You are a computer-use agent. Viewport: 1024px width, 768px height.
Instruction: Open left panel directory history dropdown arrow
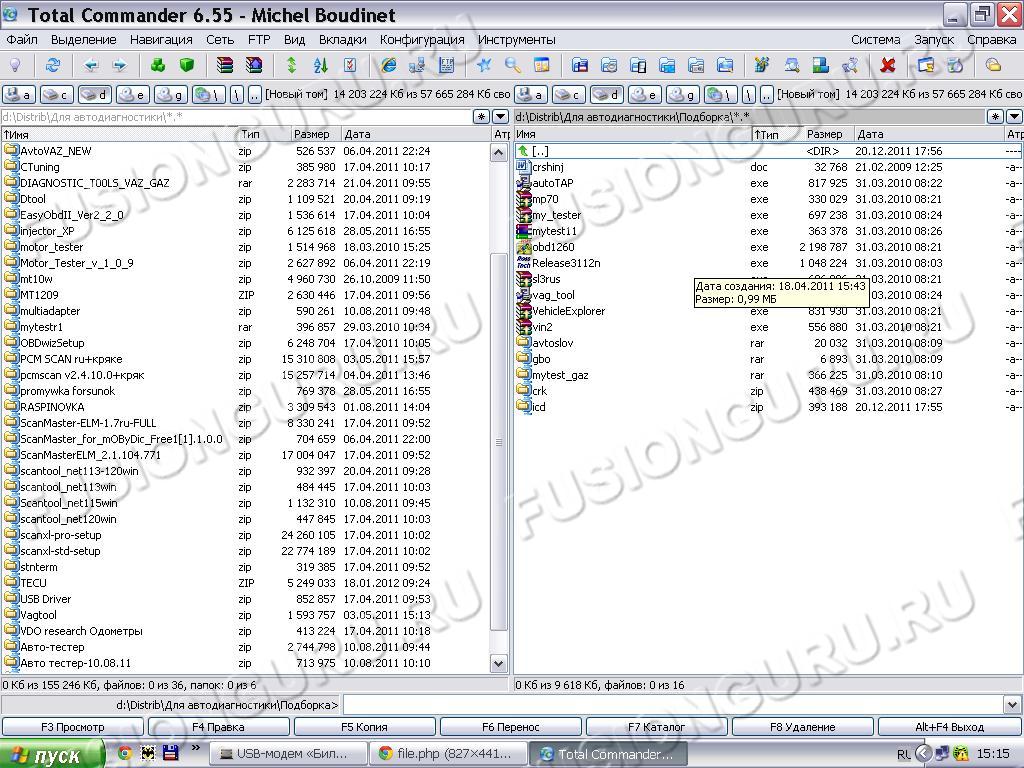[x=500, y=117]
